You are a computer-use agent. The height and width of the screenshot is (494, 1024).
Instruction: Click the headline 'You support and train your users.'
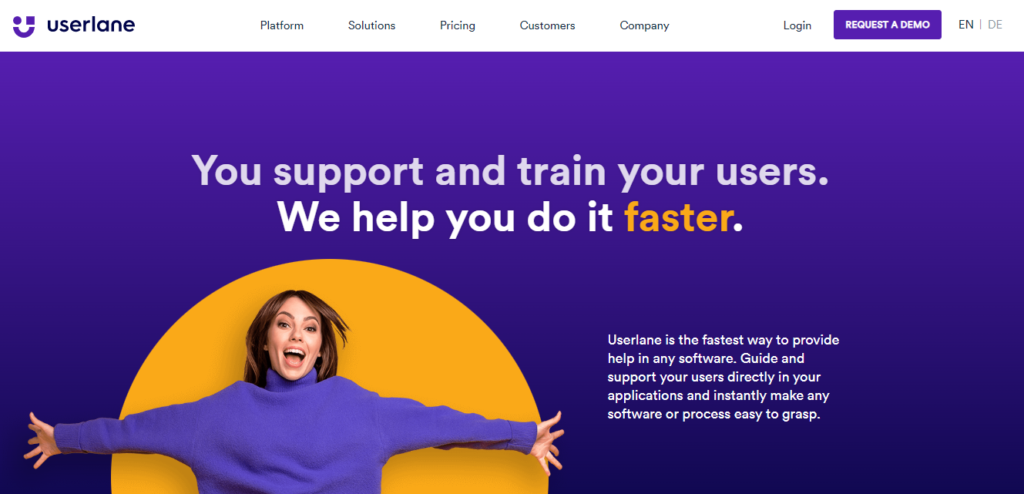click(510, 173)
